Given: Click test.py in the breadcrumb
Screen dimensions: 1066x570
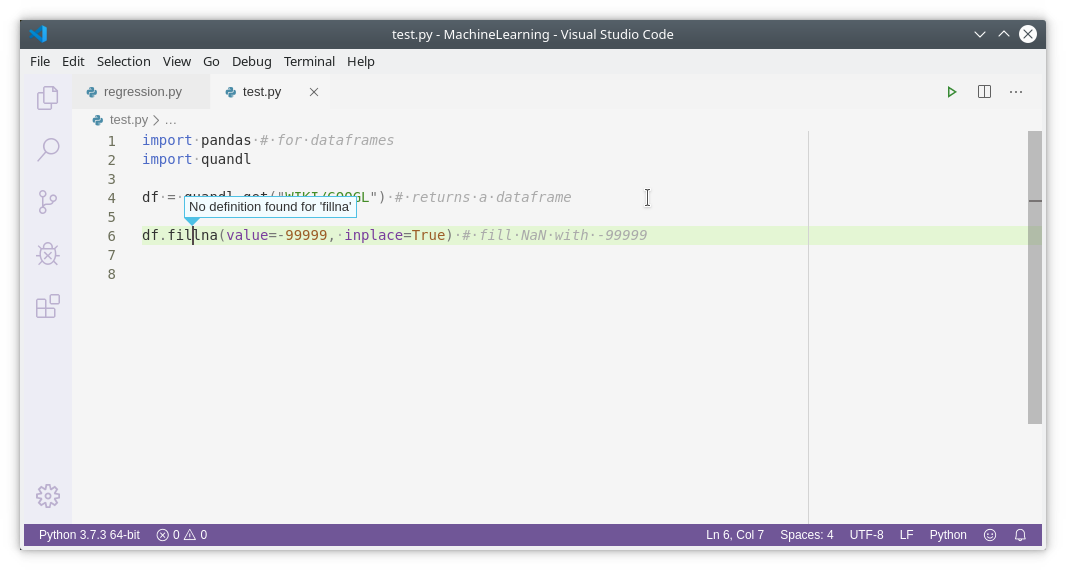Looking at the screenshot, I should point(129,120).
